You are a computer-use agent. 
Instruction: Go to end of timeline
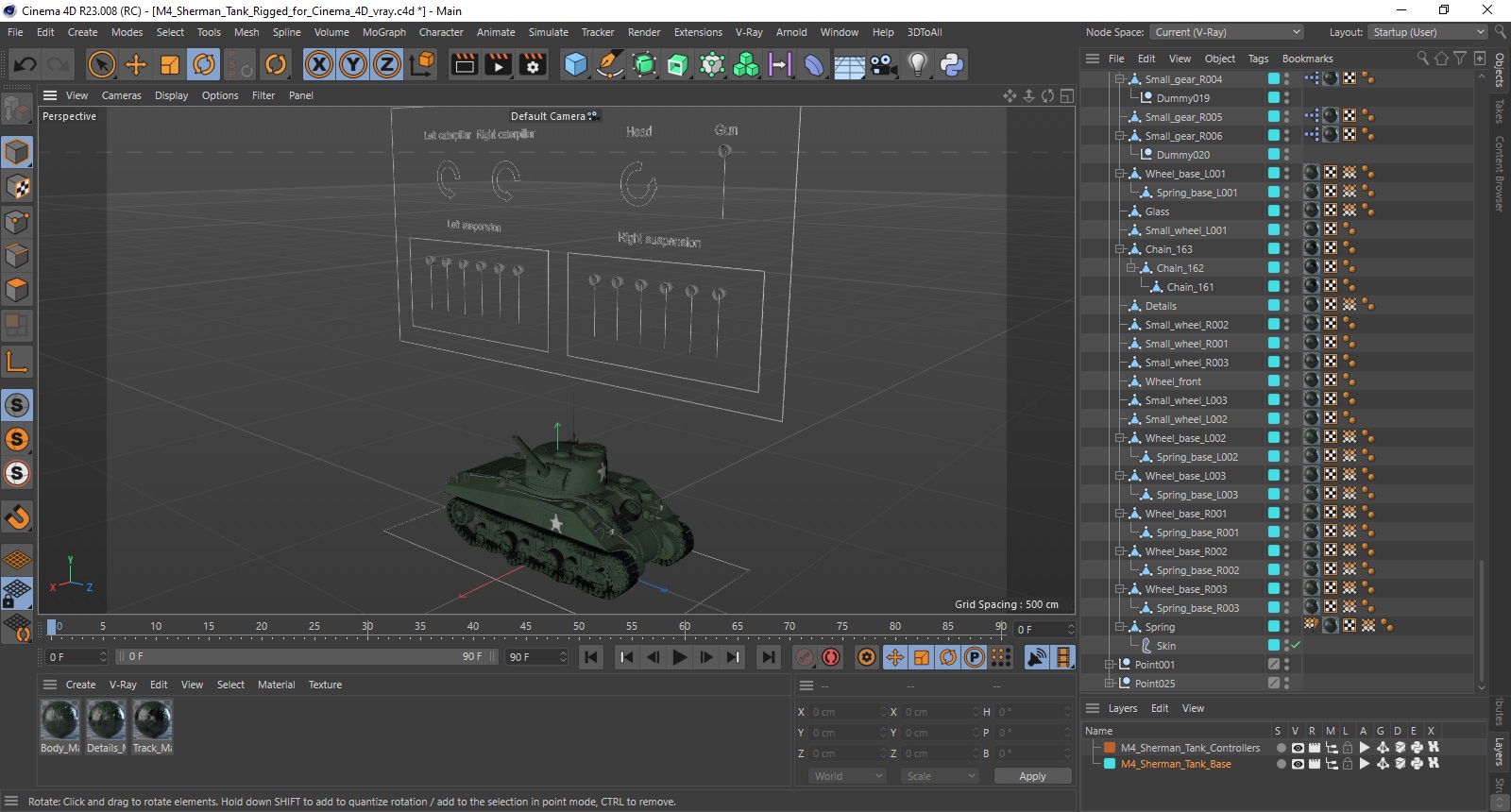pyautogui.click(x=769, y=657)
